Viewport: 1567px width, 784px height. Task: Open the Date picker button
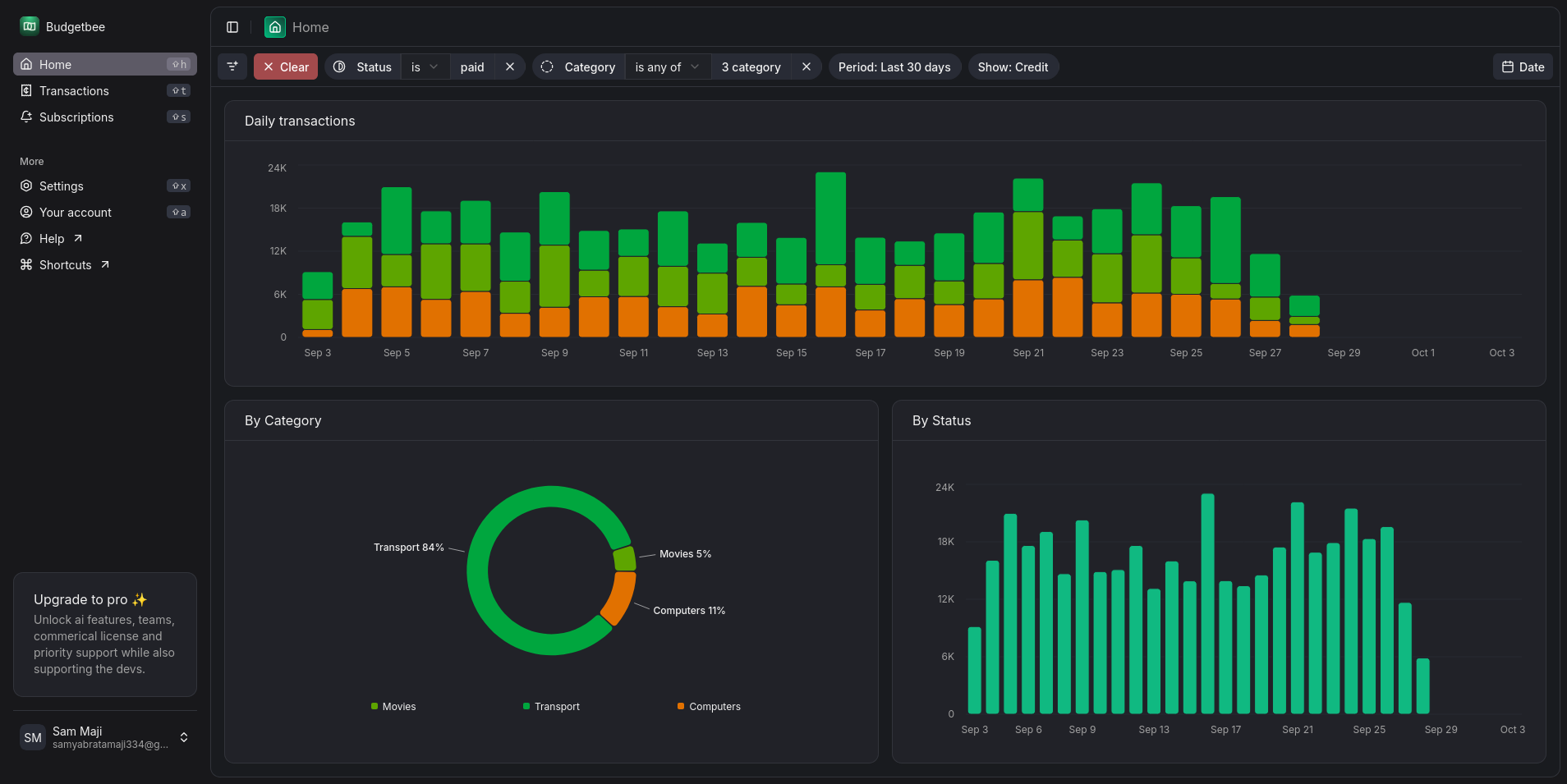1523,66
